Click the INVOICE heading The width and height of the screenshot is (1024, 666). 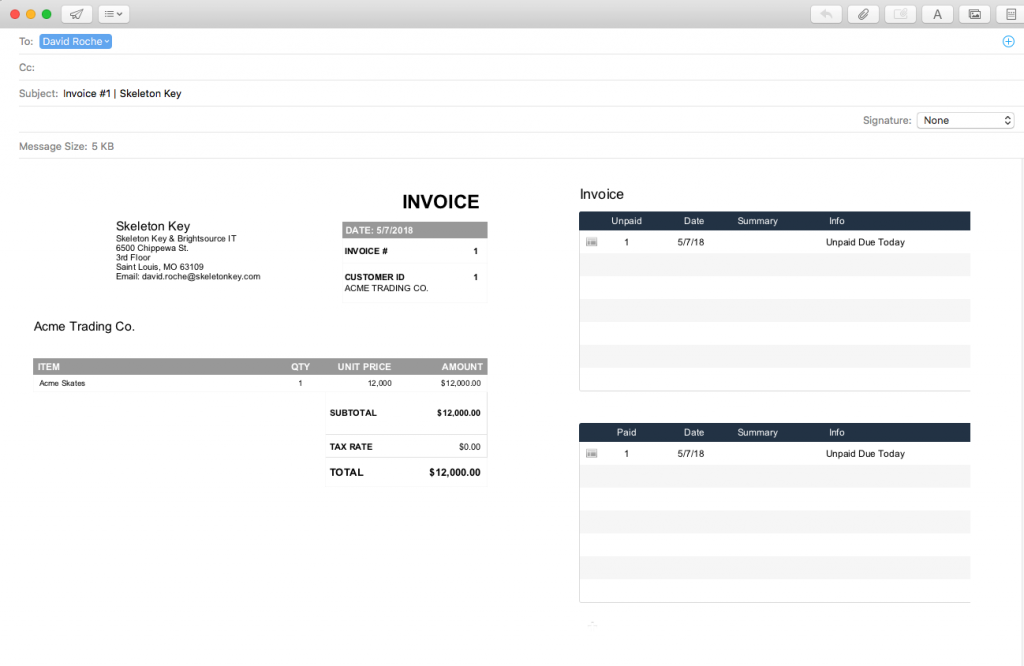pos(441,202)
